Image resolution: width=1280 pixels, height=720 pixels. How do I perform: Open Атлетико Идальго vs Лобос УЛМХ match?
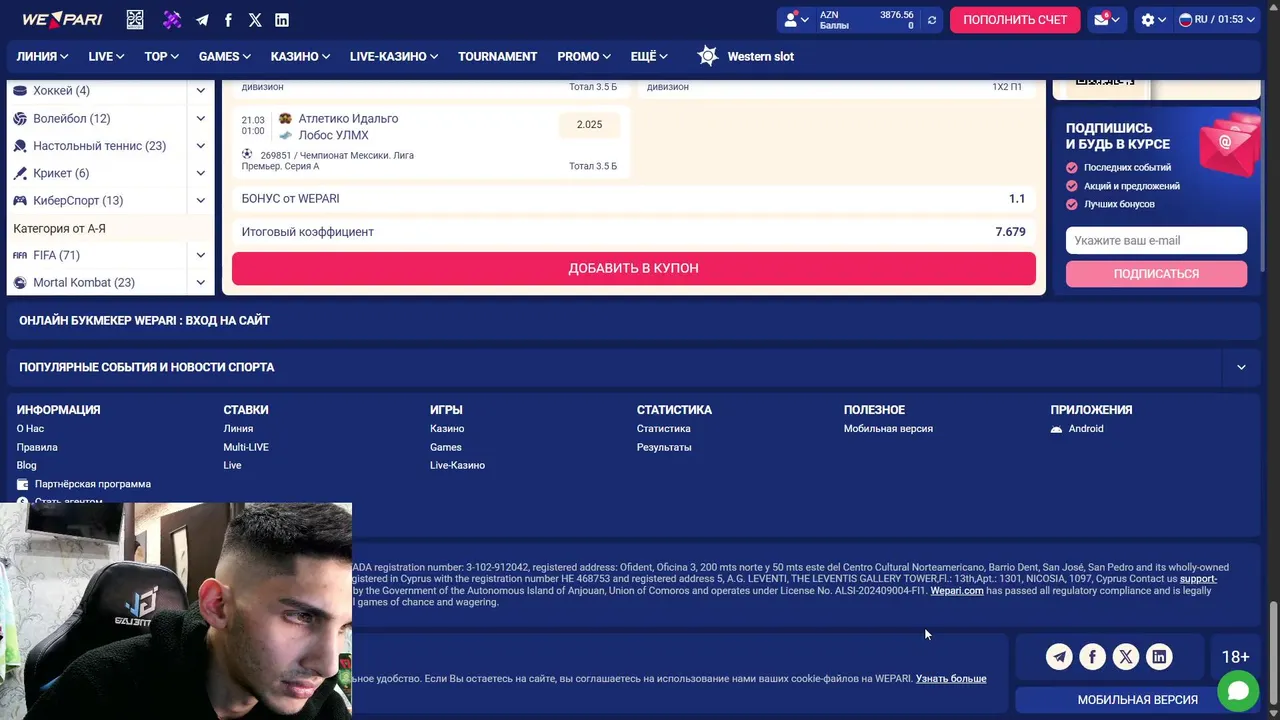pos(348,127)
